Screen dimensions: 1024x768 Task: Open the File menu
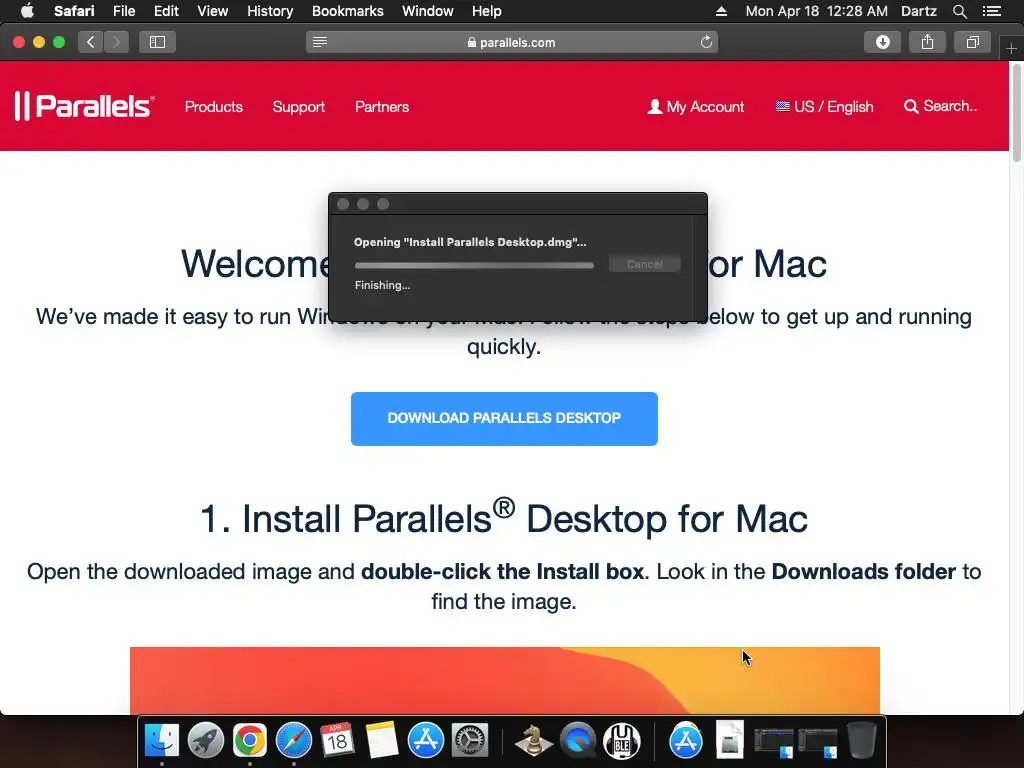[x=123, y=11]
